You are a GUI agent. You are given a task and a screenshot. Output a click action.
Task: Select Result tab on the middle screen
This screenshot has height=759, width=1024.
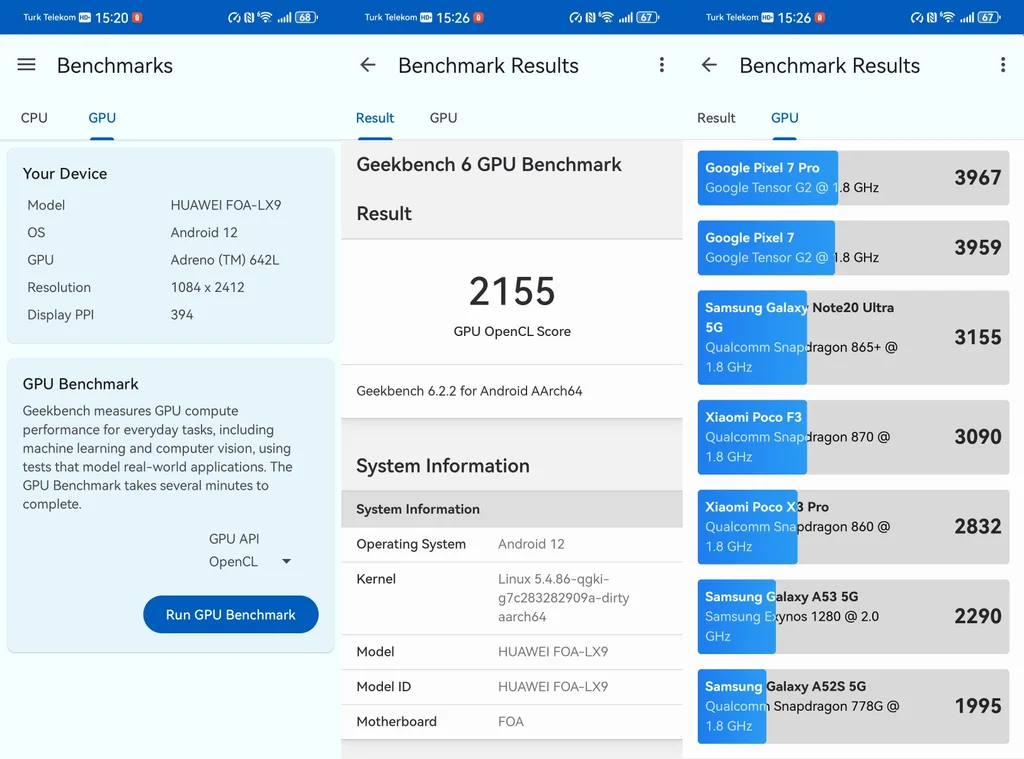(x=375, y=118)
